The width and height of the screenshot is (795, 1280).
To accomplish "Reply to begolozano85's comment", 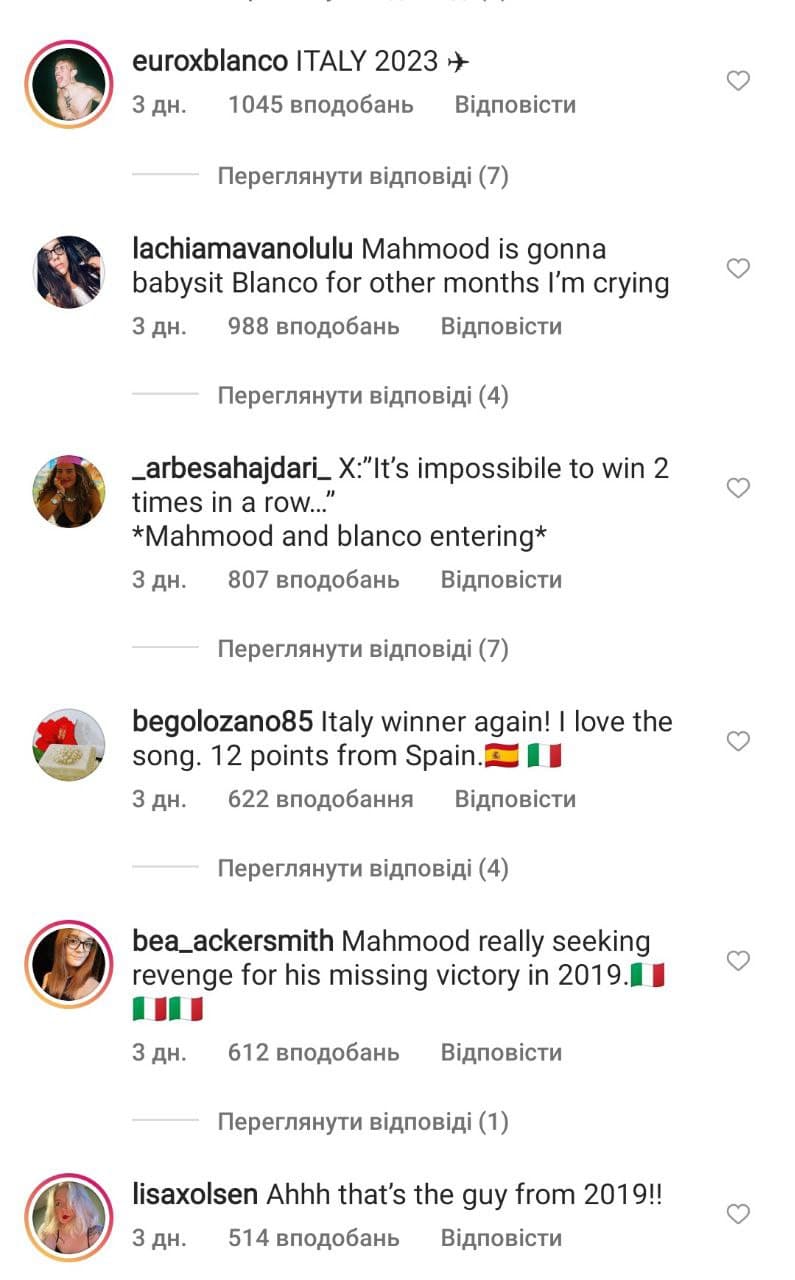I will (x=515, y=799).
